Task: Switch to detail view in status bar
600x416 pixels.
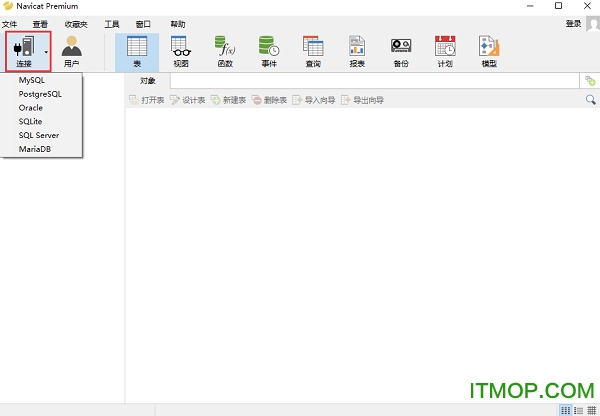Action: coord(590,410)
